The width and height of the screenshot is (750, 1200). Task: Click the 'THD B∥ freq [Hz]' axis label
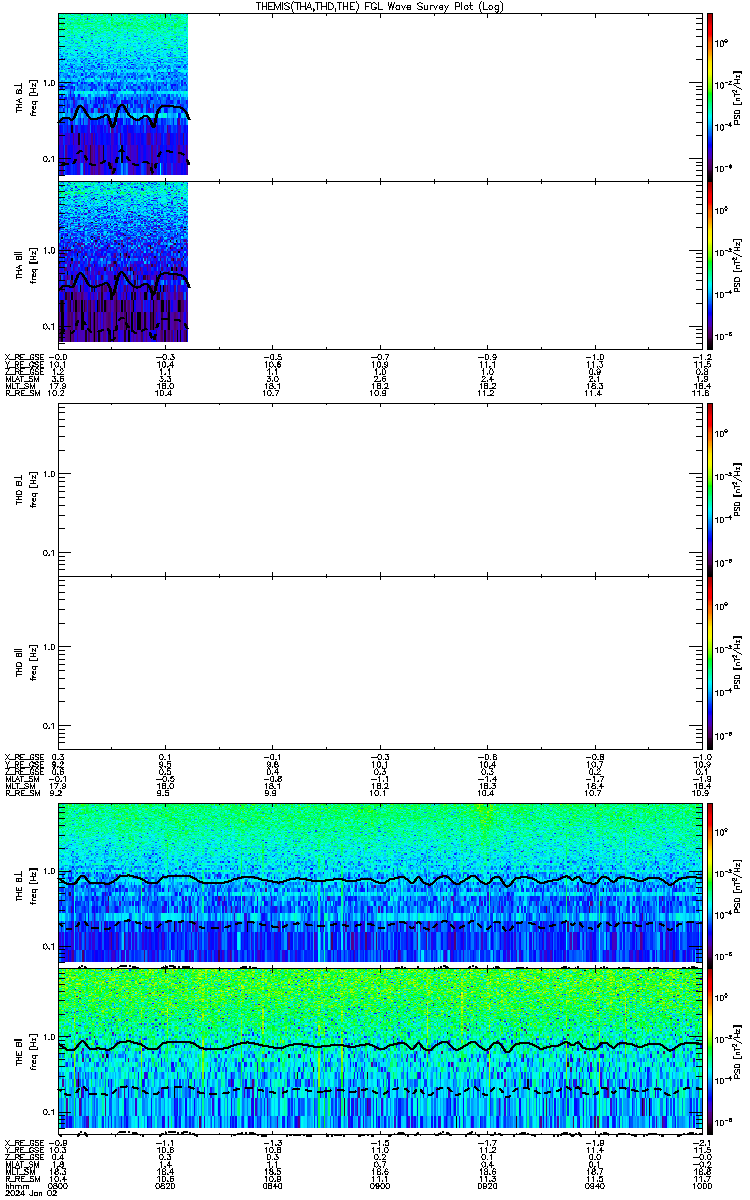[25, 662]
